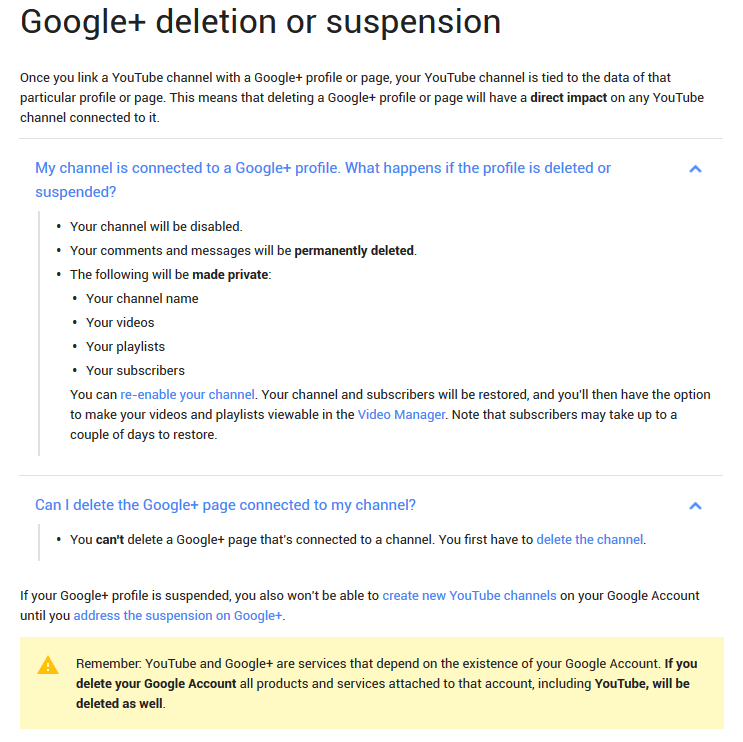Click 'Your channel will be disabled' bullet
743x742 pixels.
[x=156, y=226]
